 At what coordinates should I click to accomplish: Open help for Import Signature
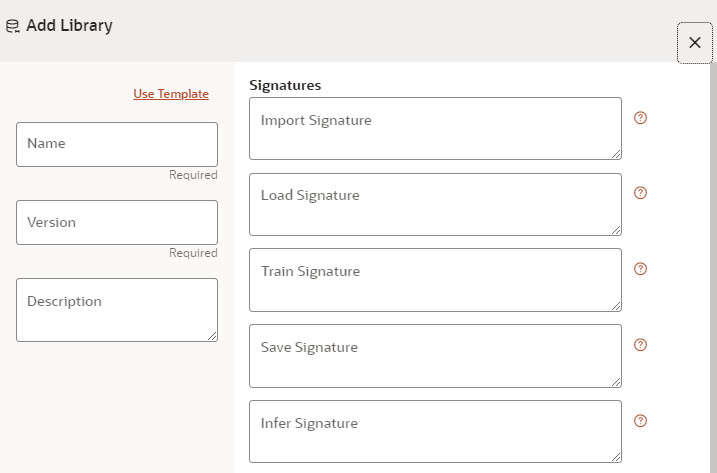click(640, 118)
